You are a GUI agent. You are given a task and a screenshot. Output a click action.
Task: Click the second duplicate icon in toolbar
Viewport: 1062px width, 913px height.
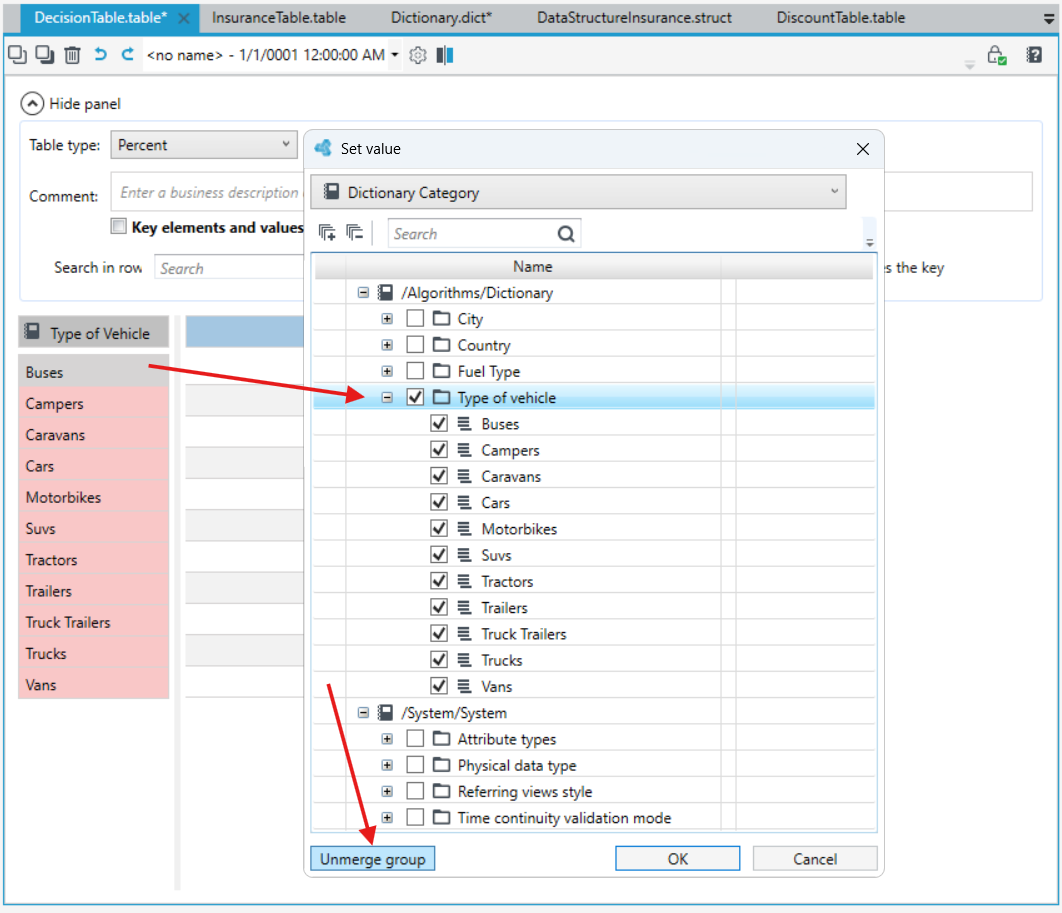point(45,54)
